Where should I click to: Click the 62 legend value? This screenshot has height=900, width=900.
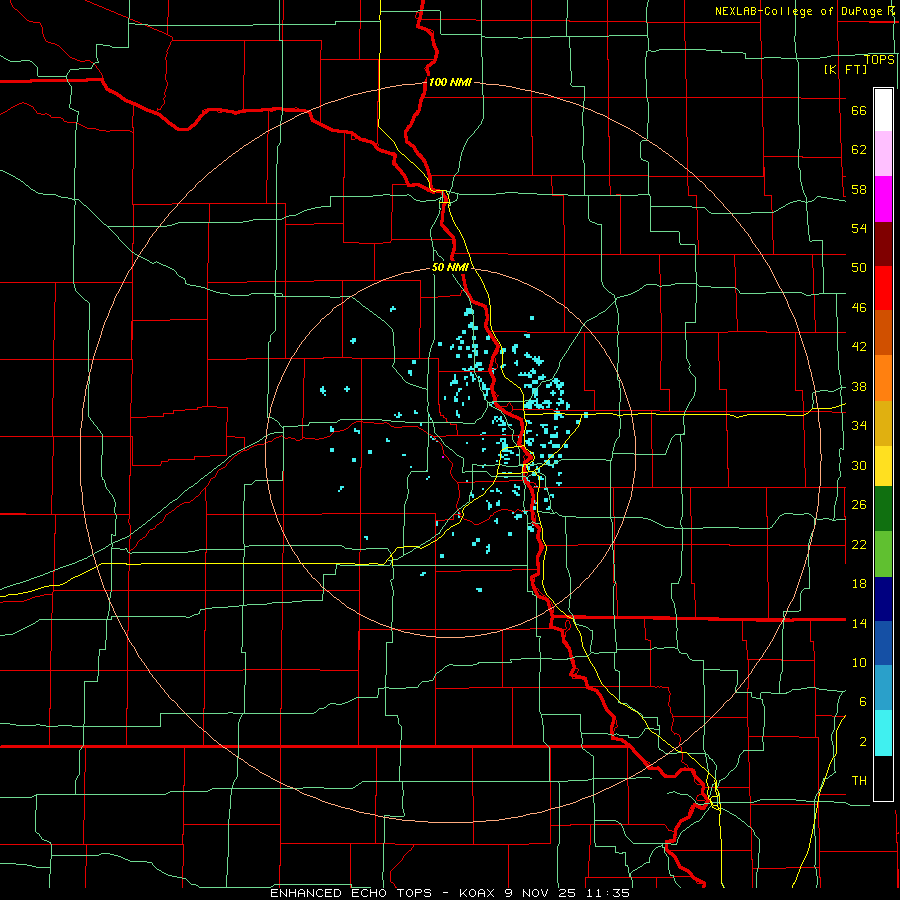pos(859,150)
